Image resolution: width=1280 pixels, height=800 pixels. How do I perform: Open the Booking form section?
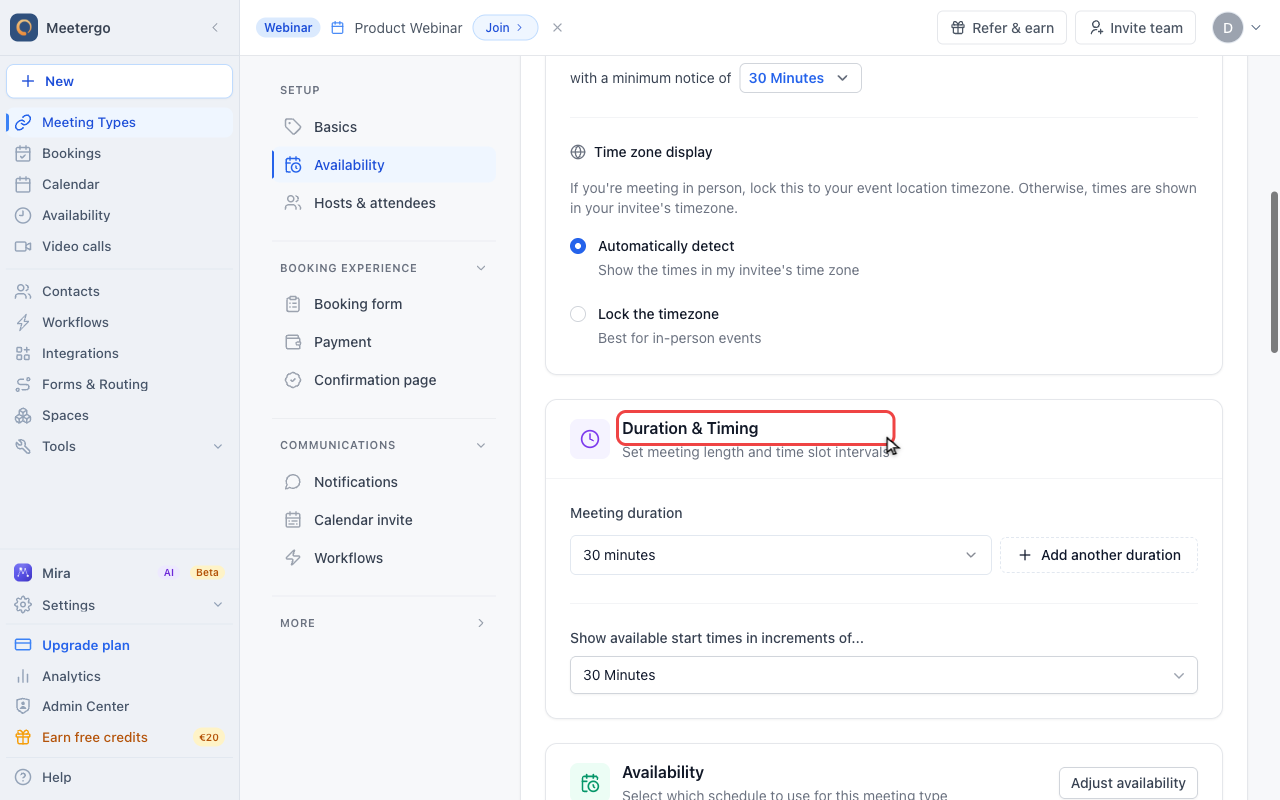384,304
